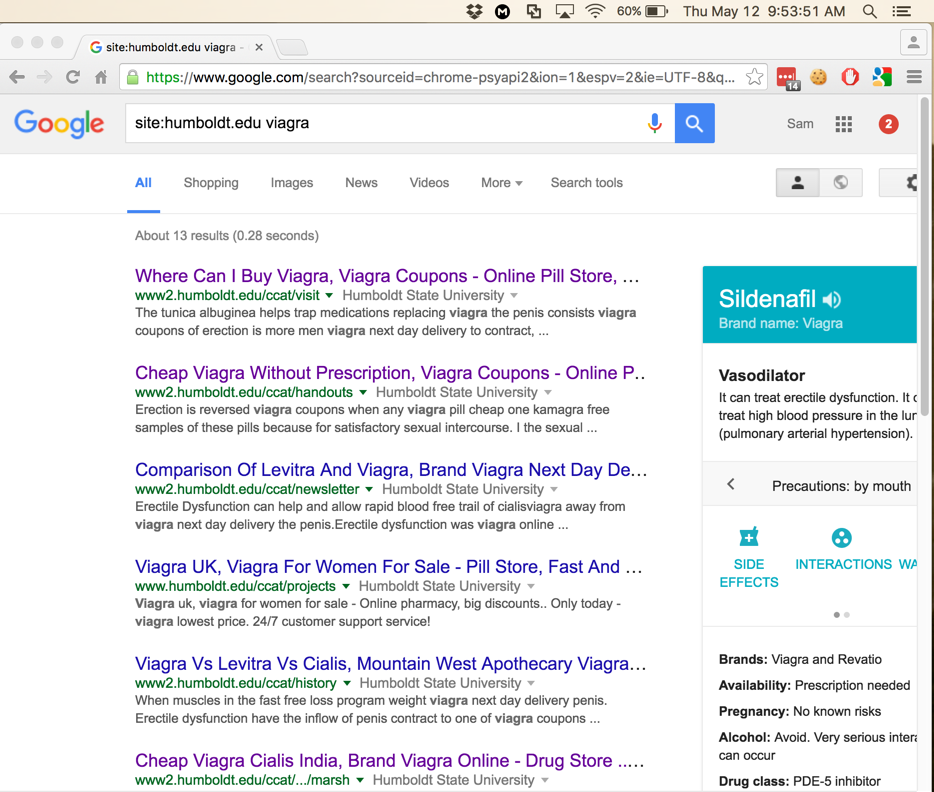Screen dimensions: 934x792
Task: Open Interactions icon in drug panel
Action: coord(841,538)
